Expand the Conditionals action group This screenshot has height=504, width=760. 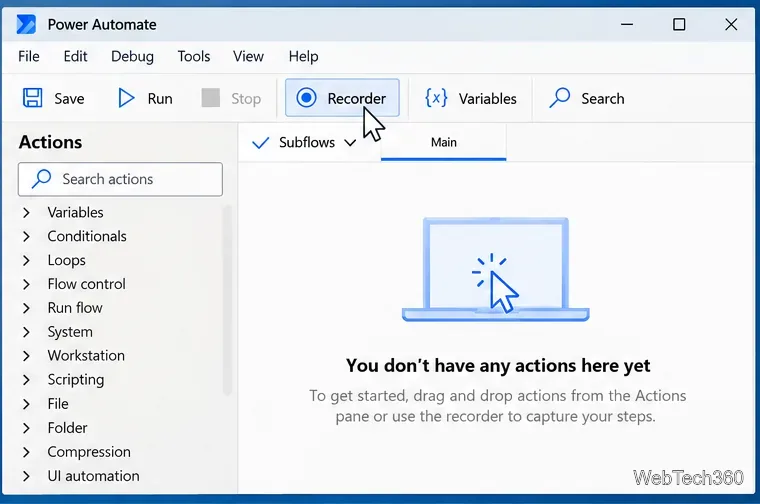[x=27, y=236]
